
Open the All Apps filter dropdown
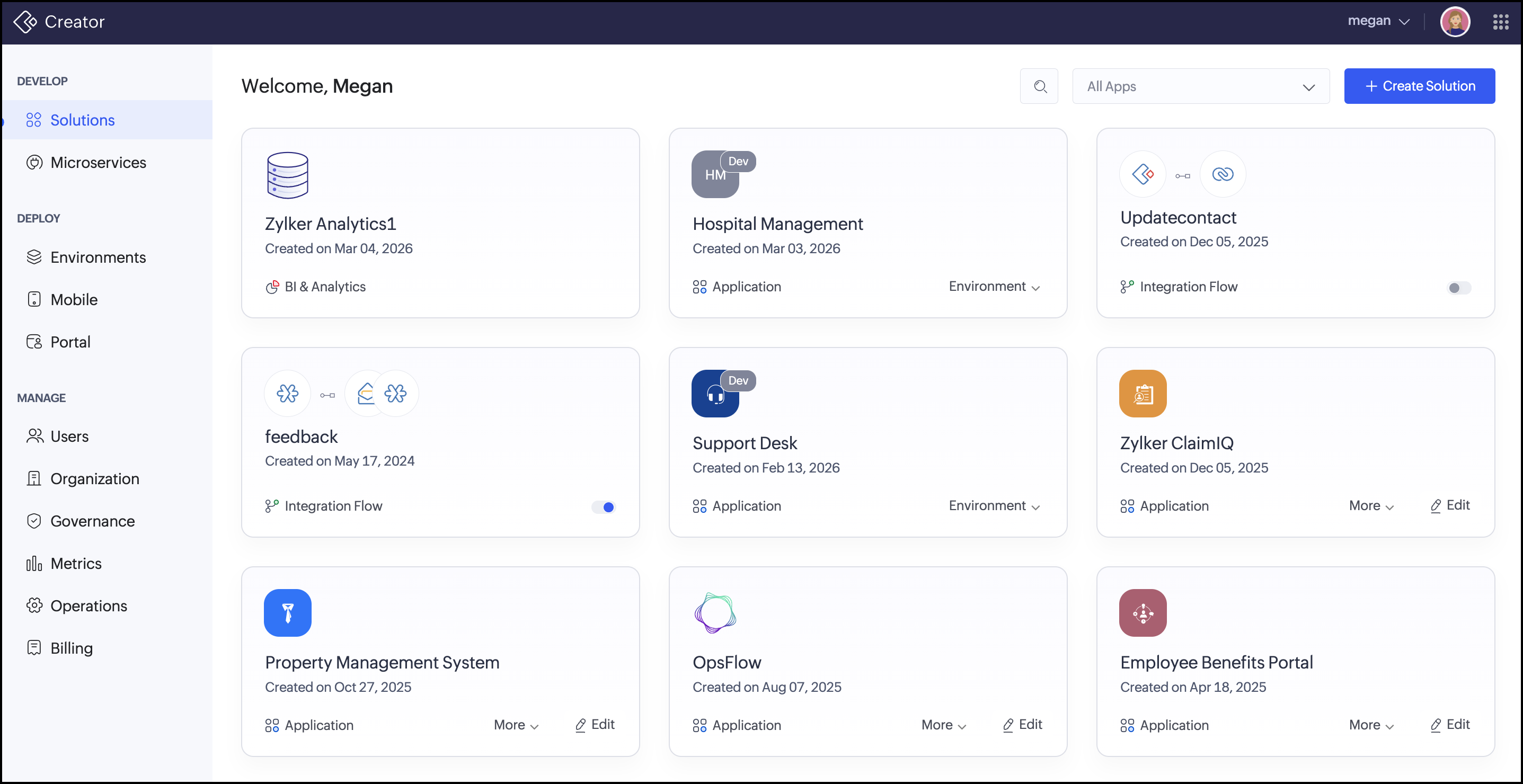[1200, 86]
